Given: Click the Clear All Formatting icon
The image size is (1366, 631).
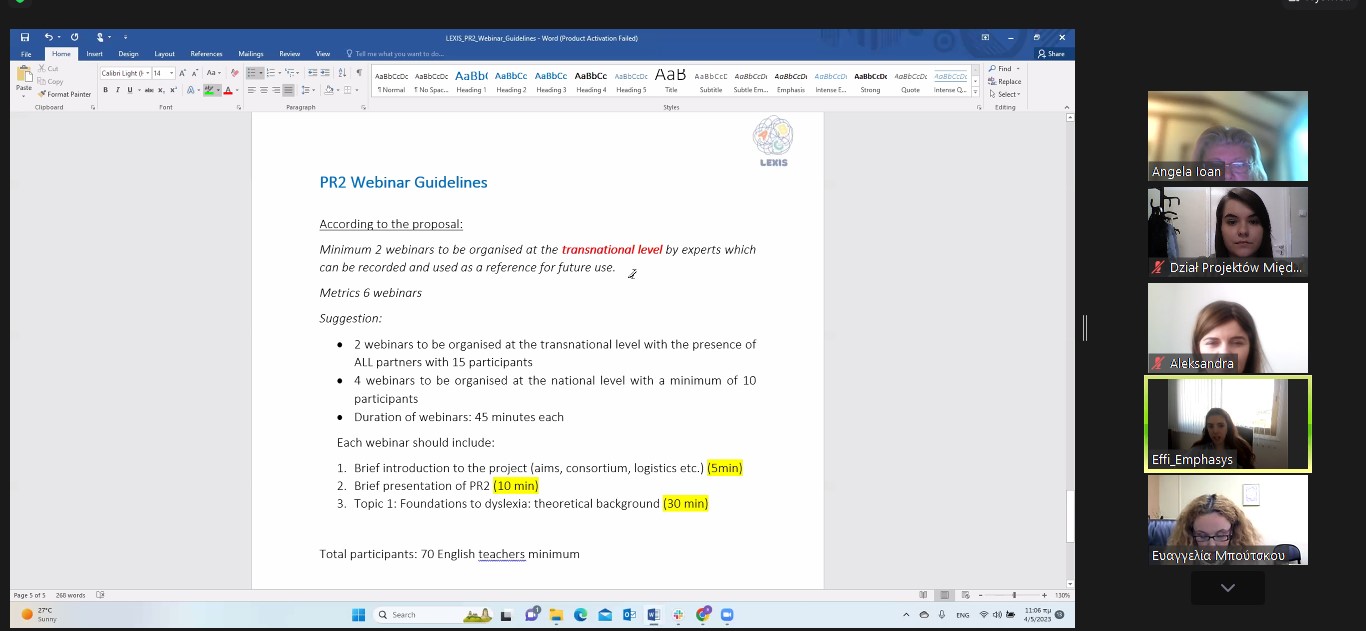Looking at the screenshot, I should [x=235, y=73].
